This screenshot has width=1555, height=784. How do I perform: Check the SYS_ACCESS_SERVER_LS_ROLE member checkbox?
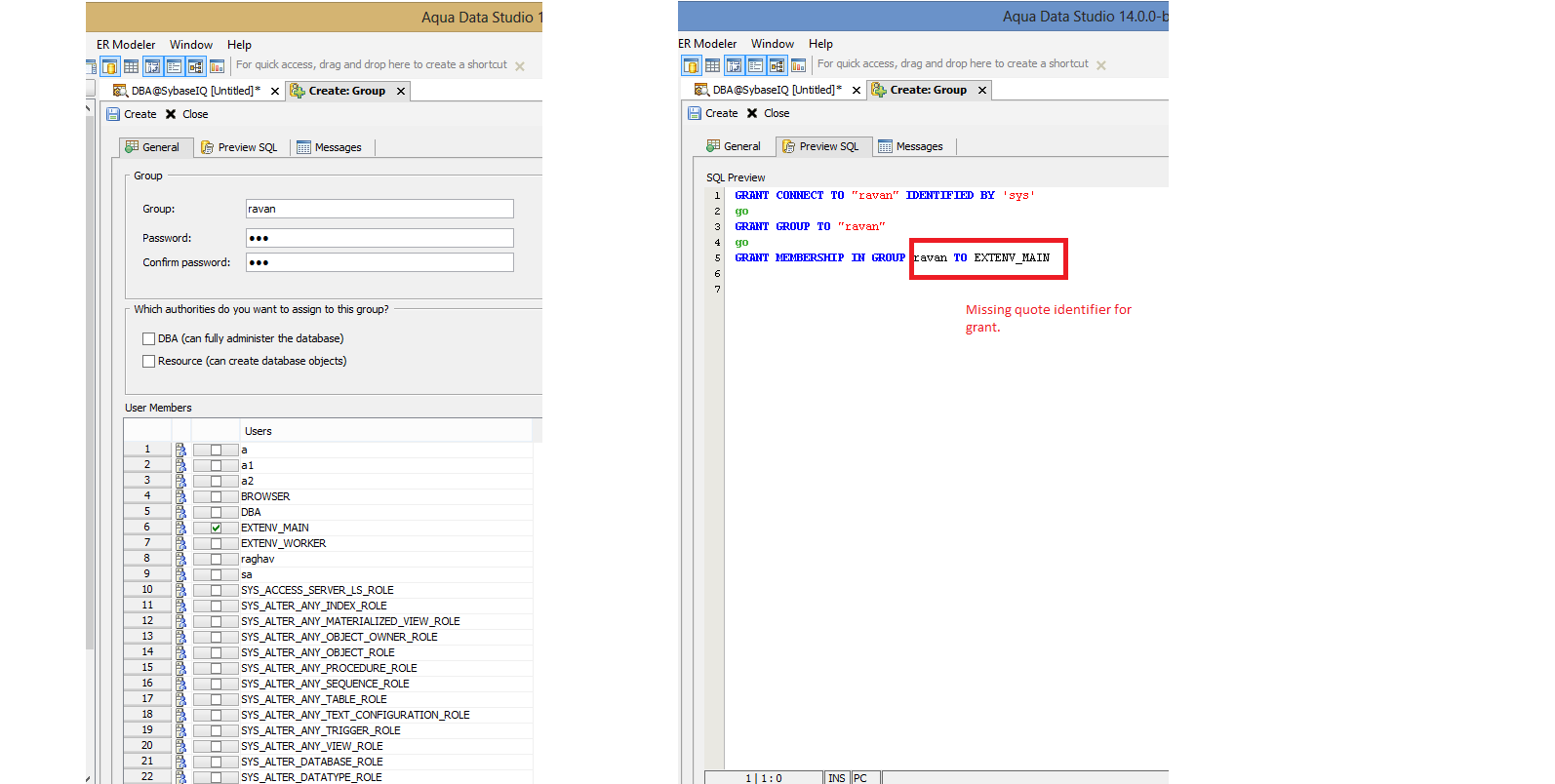click(216, 590)
